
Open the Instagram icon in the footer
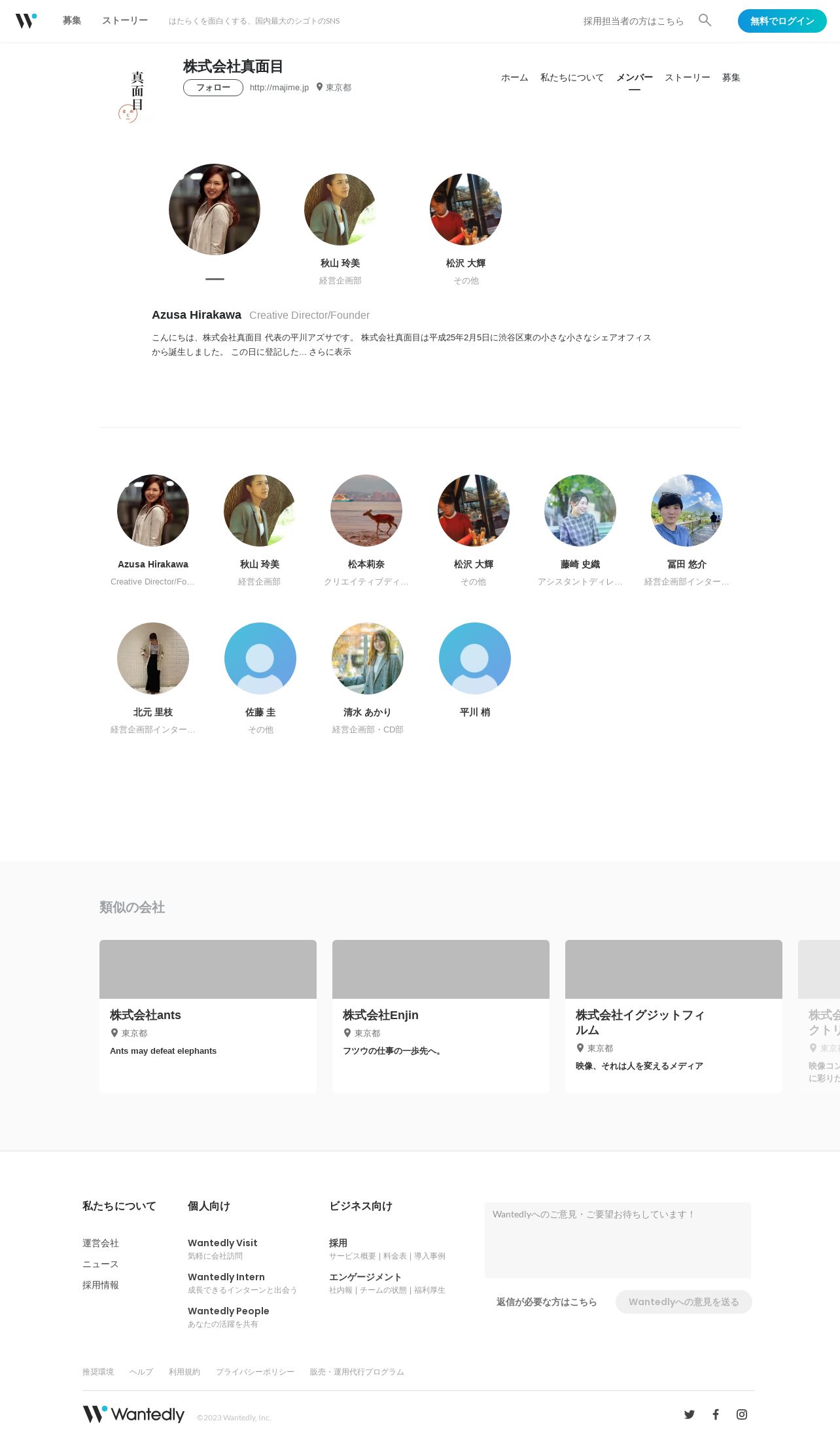(742, 1414)
